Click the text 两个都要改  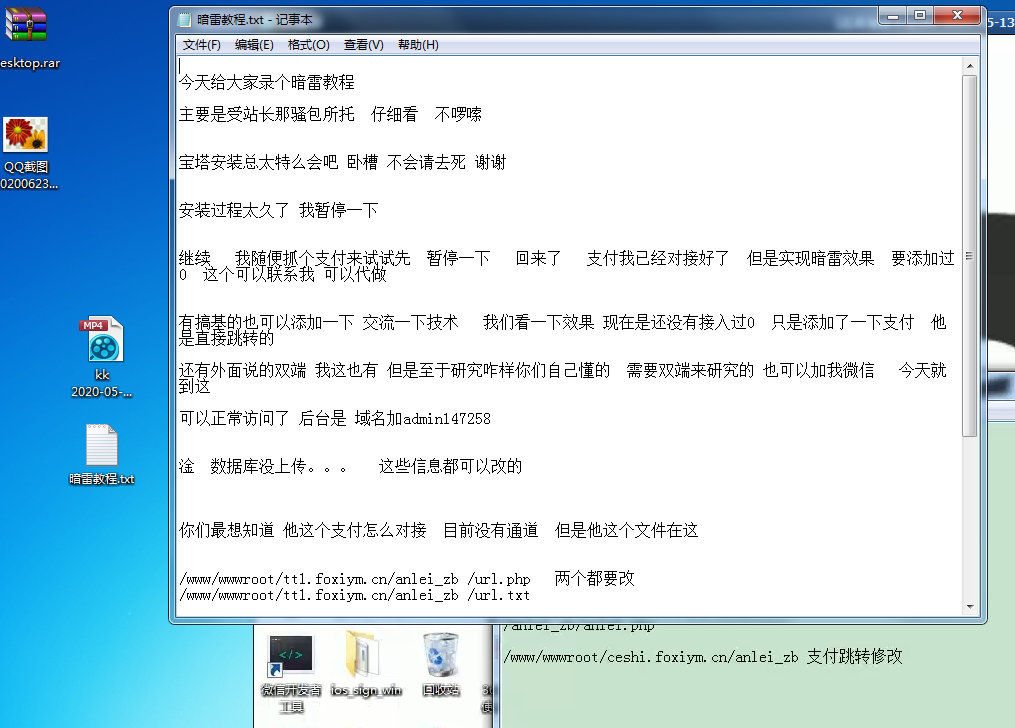click(x=594, y=579)
